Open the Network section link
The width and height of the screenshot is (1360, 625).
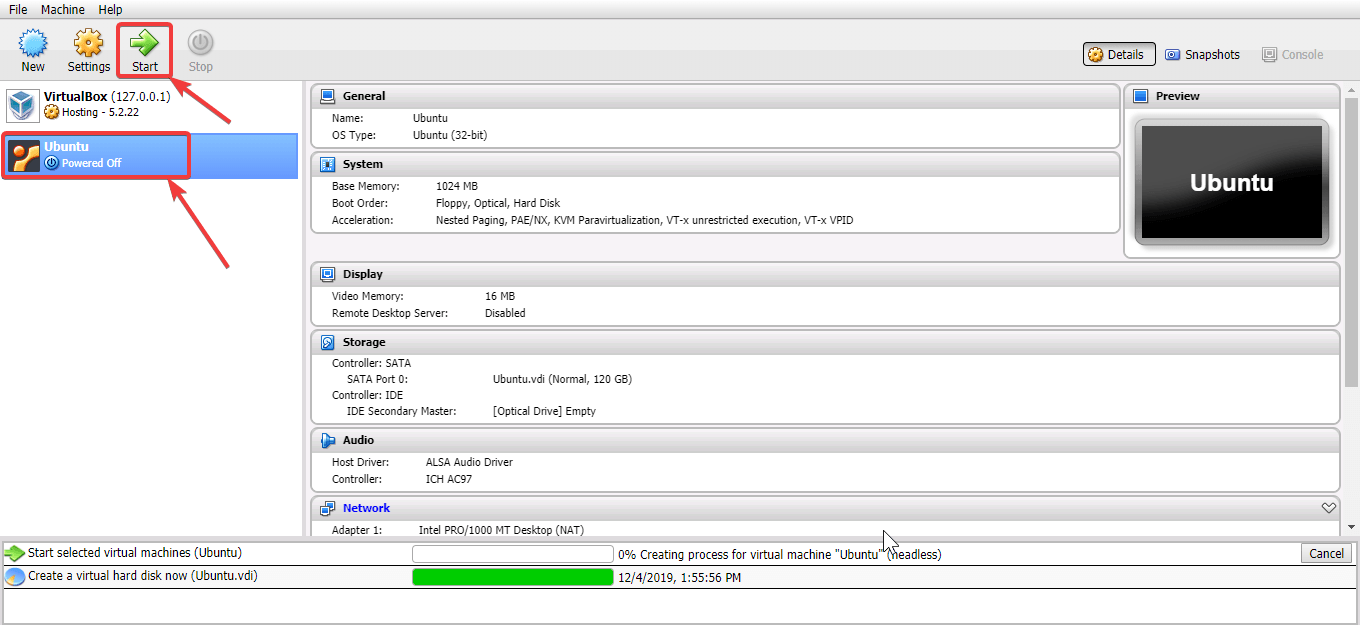point(366,508)
